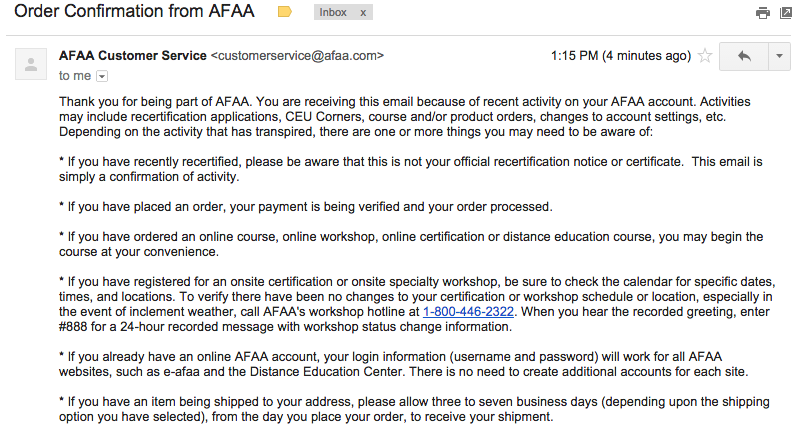This screenshot has width=805, height=431.
Task: Print the email with the printer icon
Action: (763, 13)
